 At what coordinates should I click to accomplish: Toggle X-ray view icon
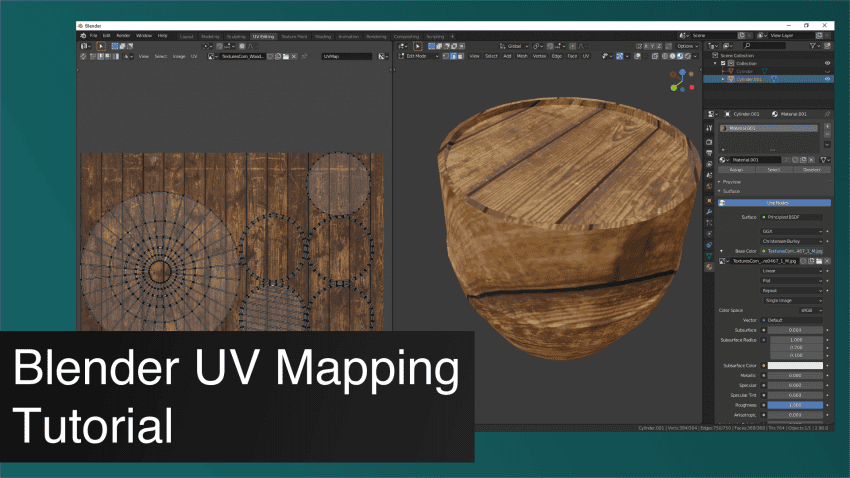coord(655,56)
